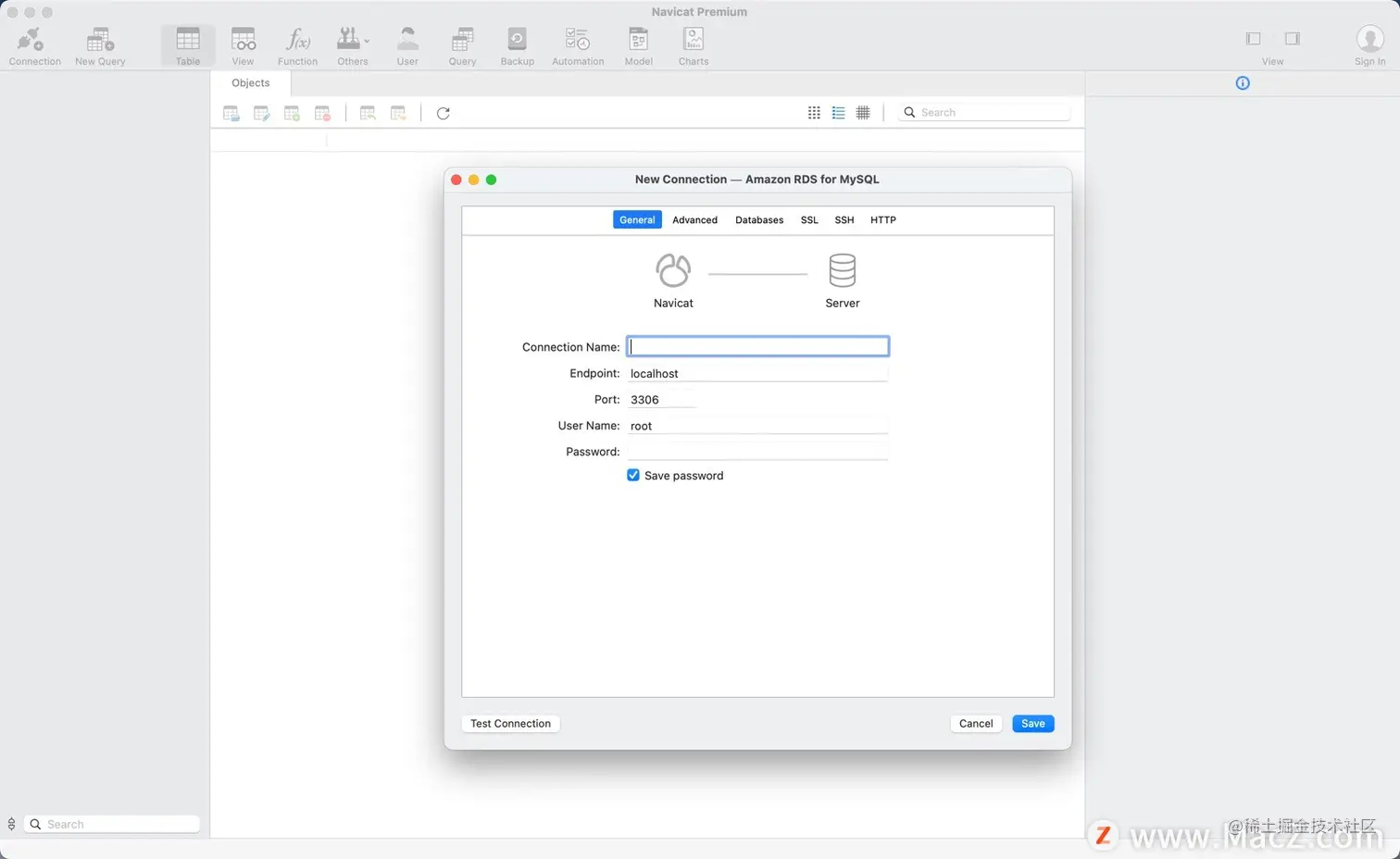Toggle the right information pane view icon
Screen dimensions: 1400x859
click(x=1293, y=39)
